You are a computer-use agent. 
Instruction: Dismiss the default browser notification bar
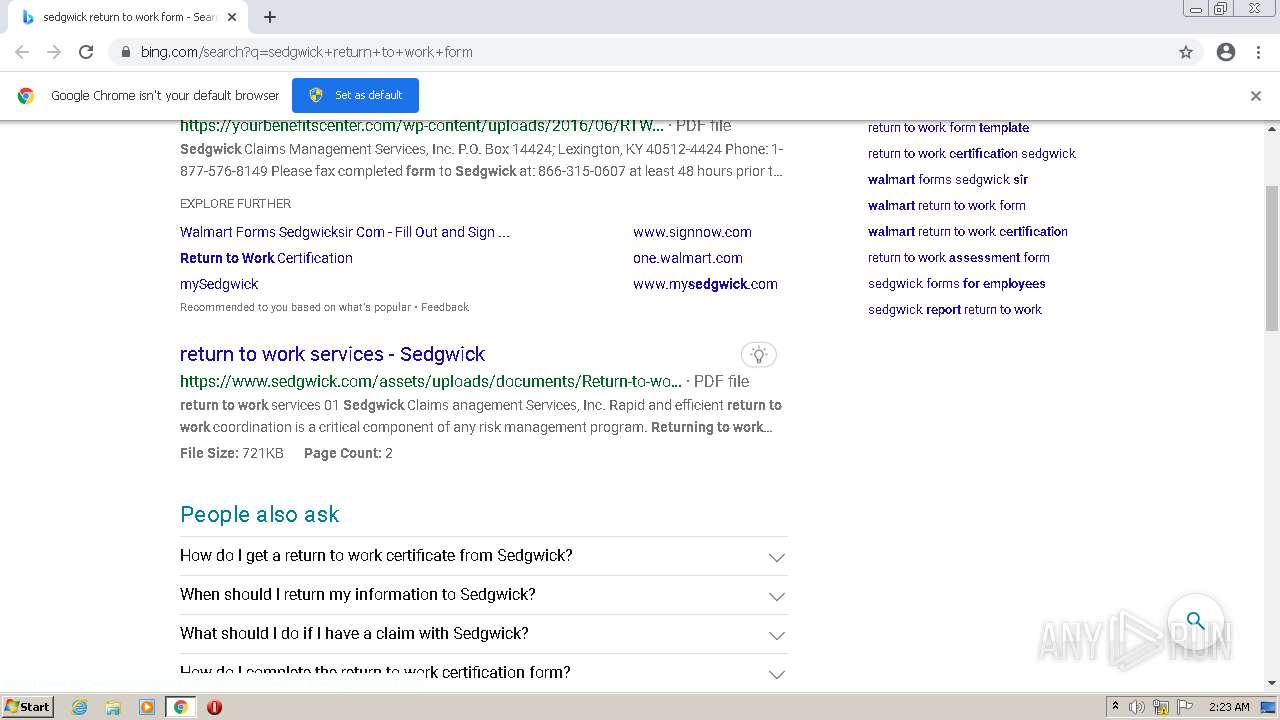(1256, 96)
